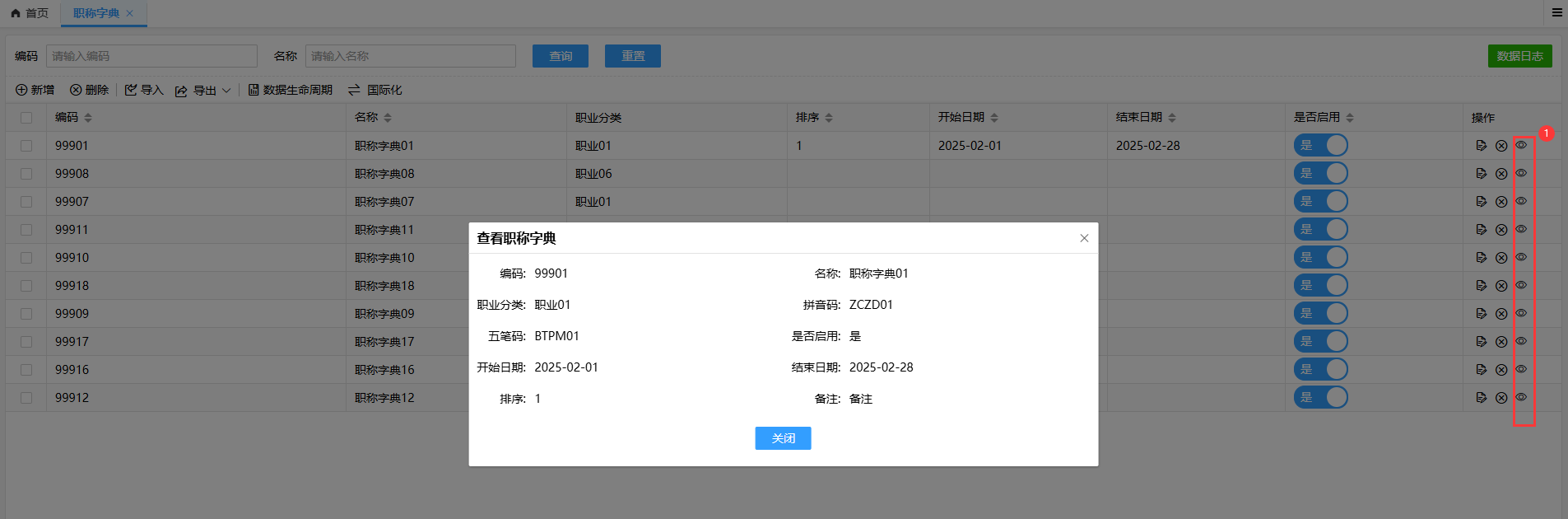The height and width of the screenshot is (519, 1568).
Task: Click the edit icon for row 99916
Action: point(1482,370)
